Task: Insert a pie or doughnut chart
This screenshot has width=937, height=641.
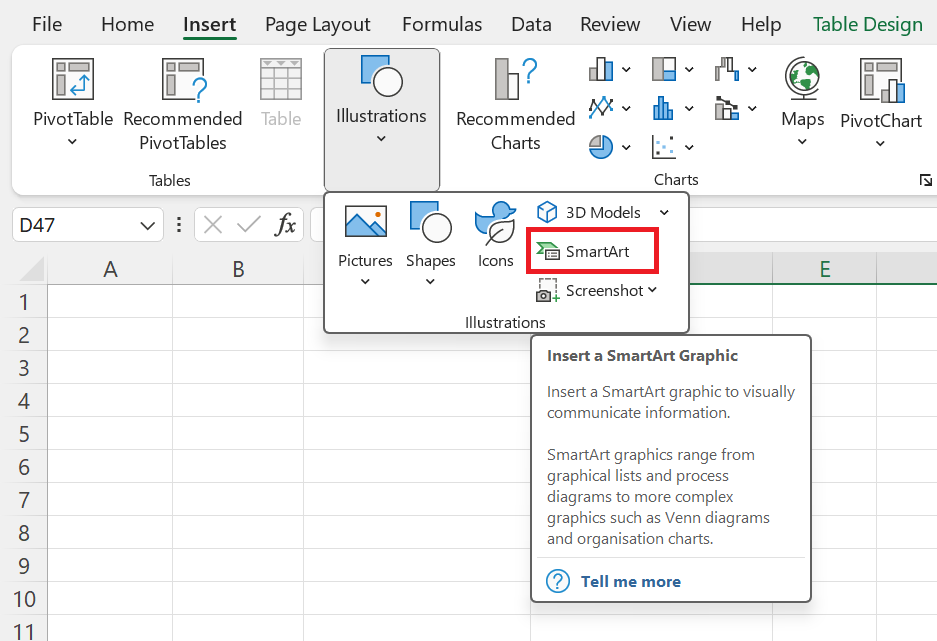Action: coord(602,147)
